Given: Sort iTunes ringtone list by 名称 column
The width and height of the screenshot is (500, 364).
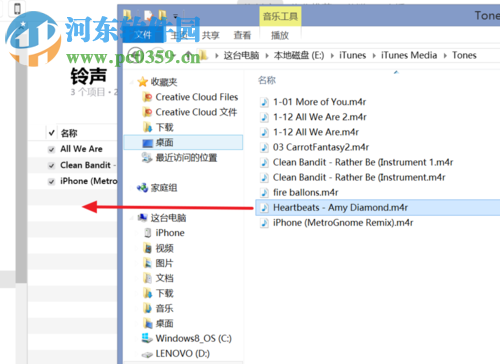Looking at the screenshot, I should (69, 133).
